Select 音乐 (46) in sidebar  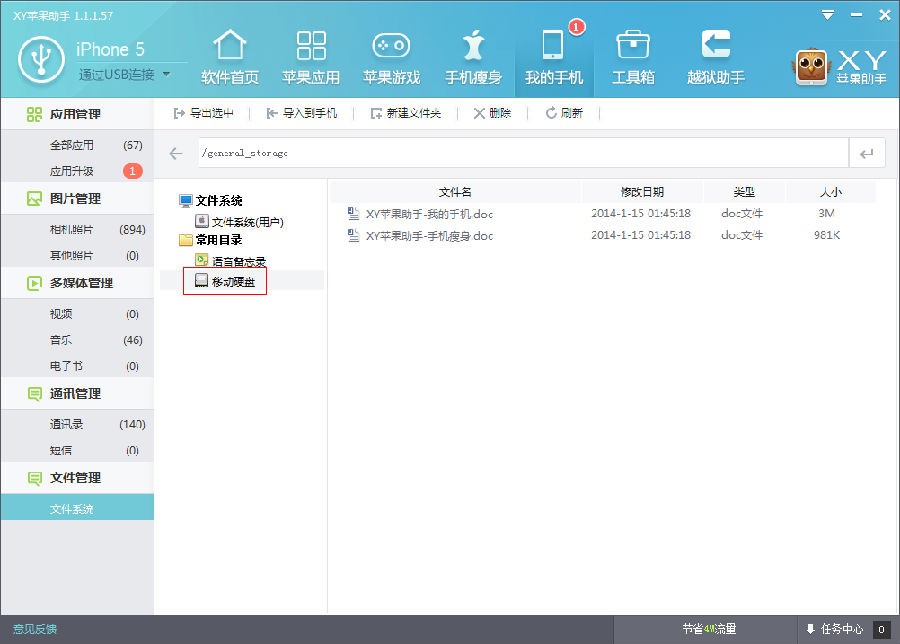point(77,340)
